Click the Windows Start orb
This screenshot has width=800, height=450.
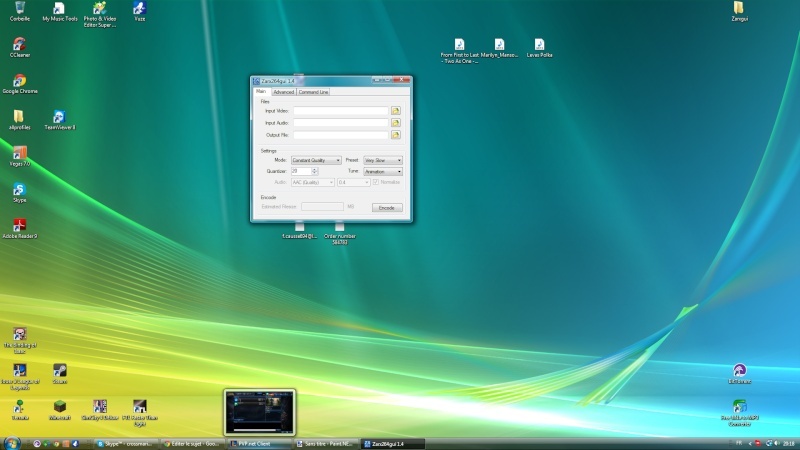[x=12, y=443]
